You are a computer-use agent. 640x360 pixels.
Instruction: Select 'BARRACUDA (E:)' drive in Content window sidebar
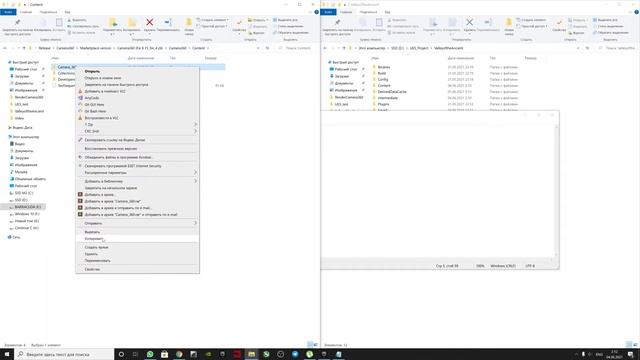point(27,207)
